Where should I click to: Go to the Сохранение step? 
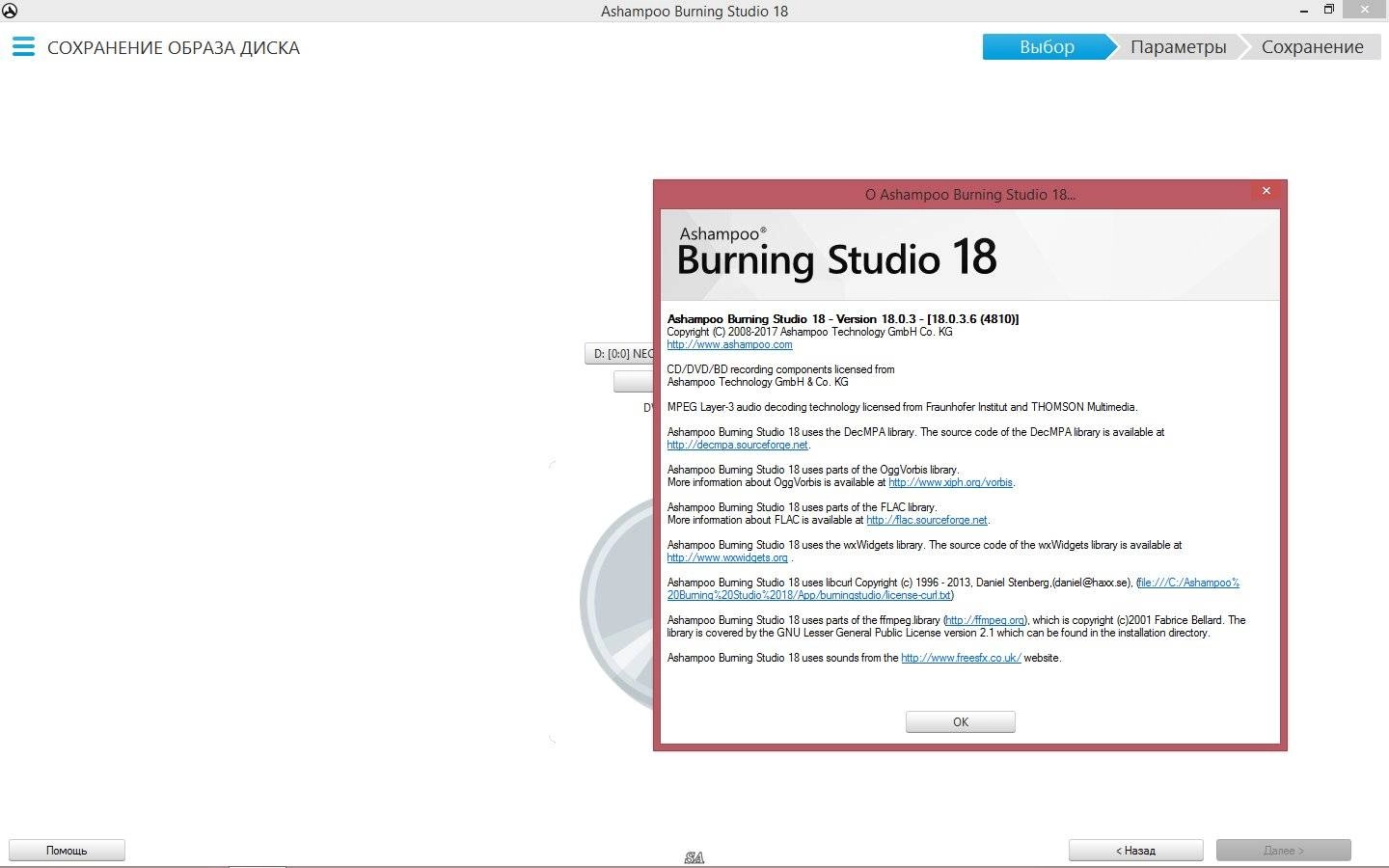pyautogui.click(x=1312, y=47)
